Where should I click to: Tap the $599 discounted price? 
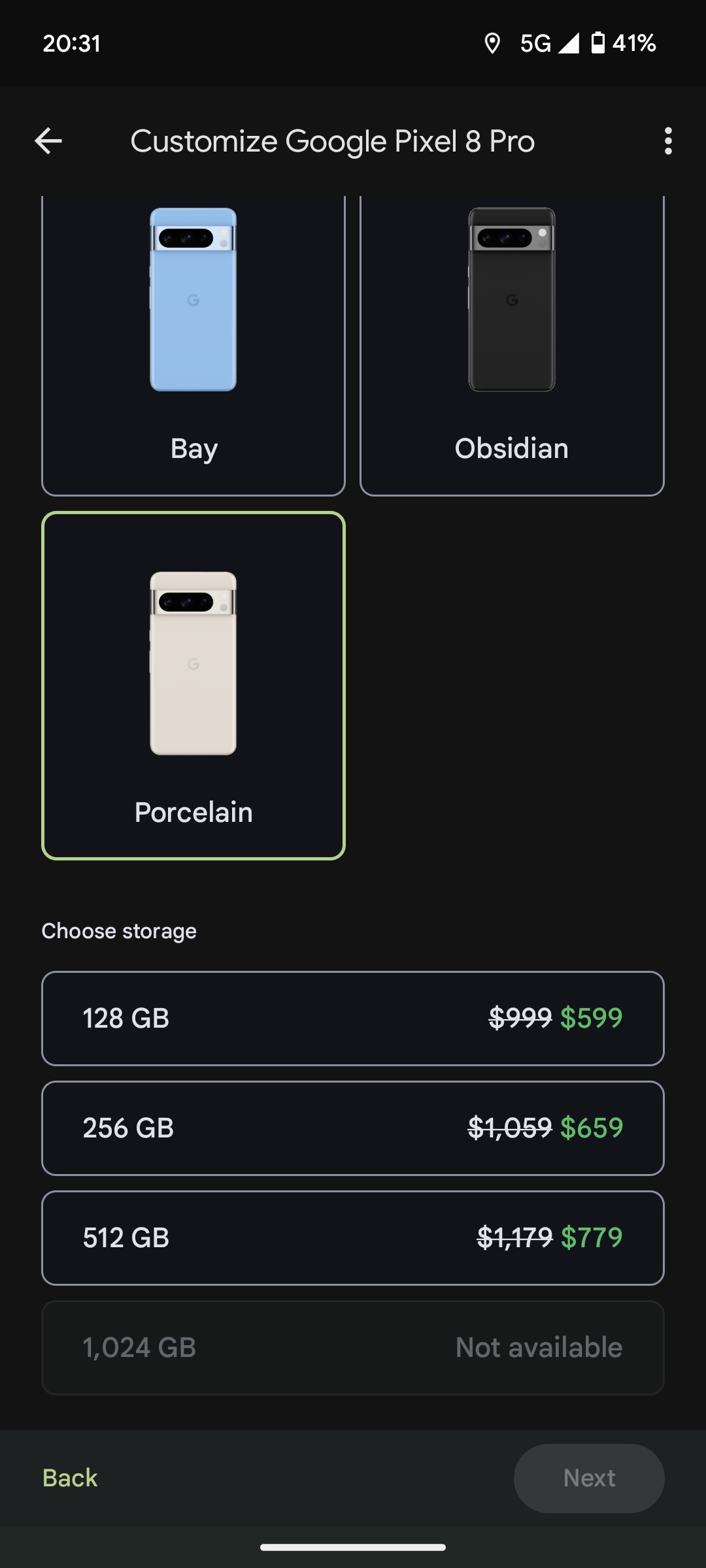click(591, 1018)
